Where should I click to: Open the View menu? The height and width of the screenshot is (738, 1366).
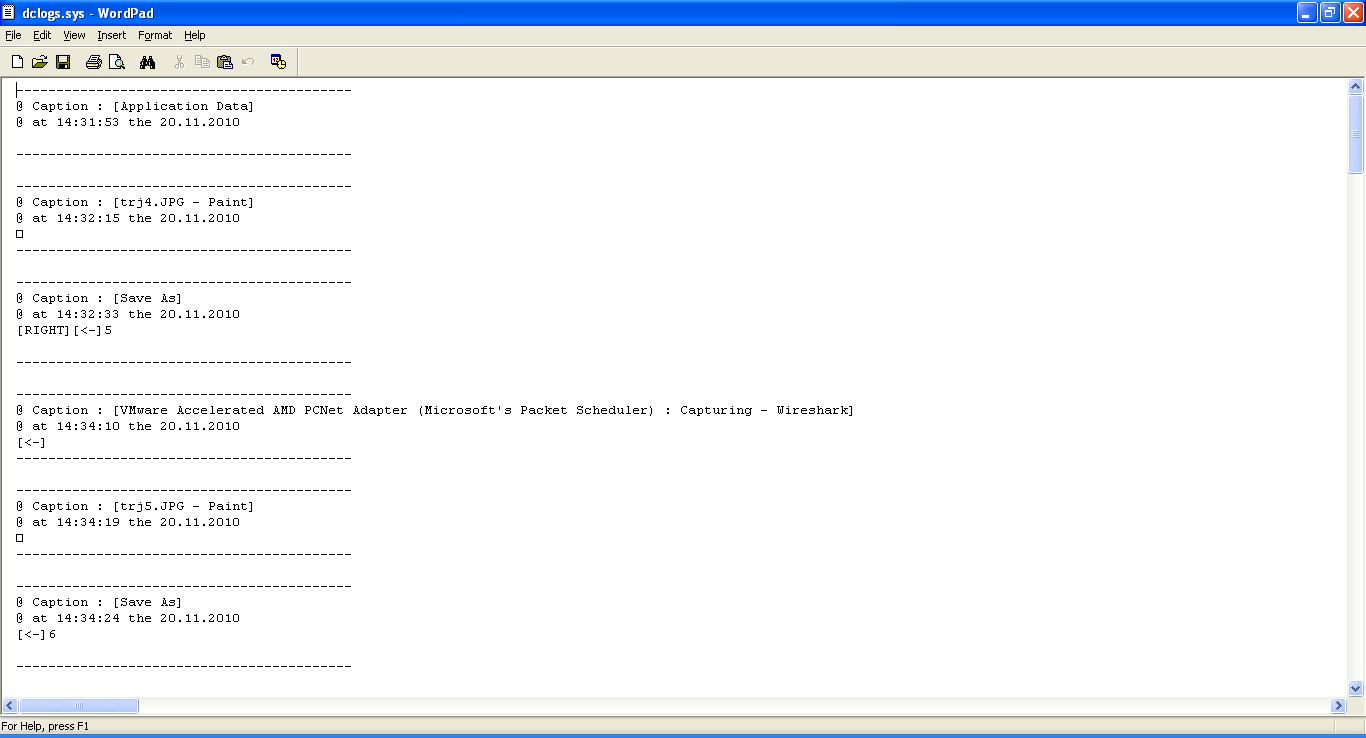74,35
